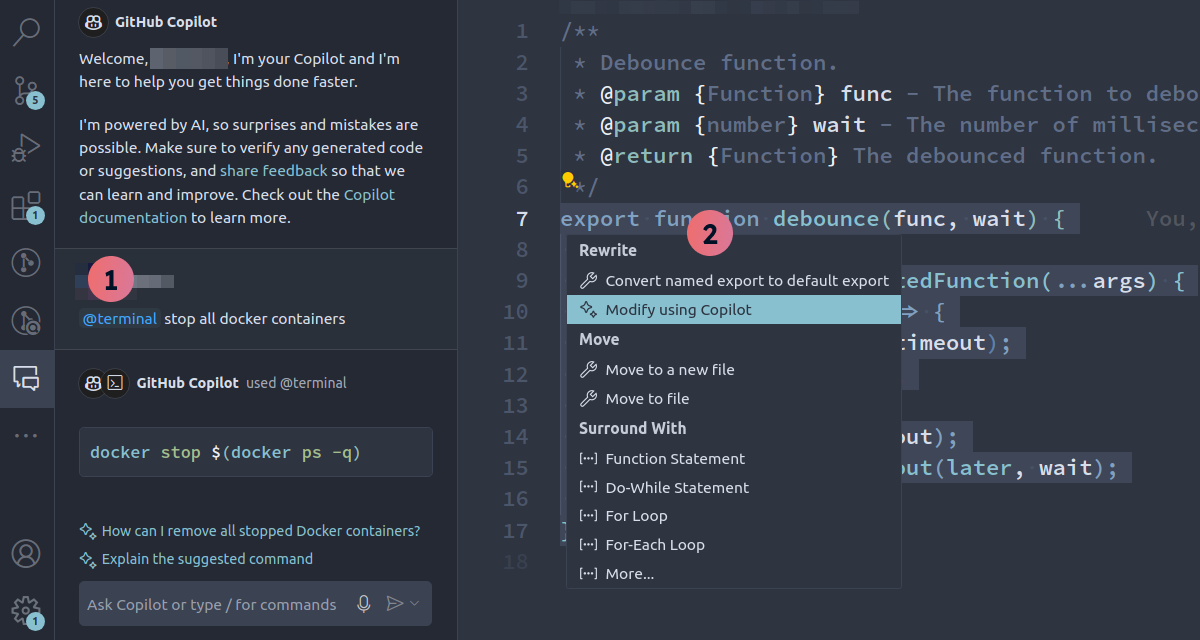Click the 'used @terminal' label
Screen dimensions: 1200x640
tap(296, 383)
